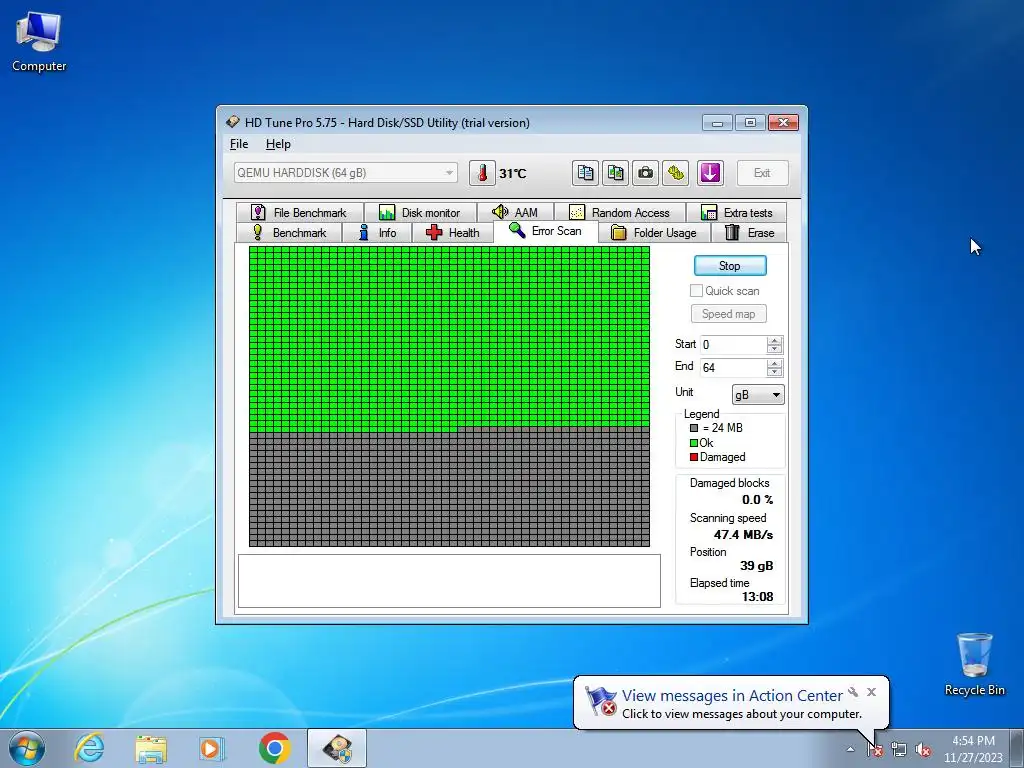Launch Internet Explorer from taskbar
1024x768 pixels.
coord(89,748)
